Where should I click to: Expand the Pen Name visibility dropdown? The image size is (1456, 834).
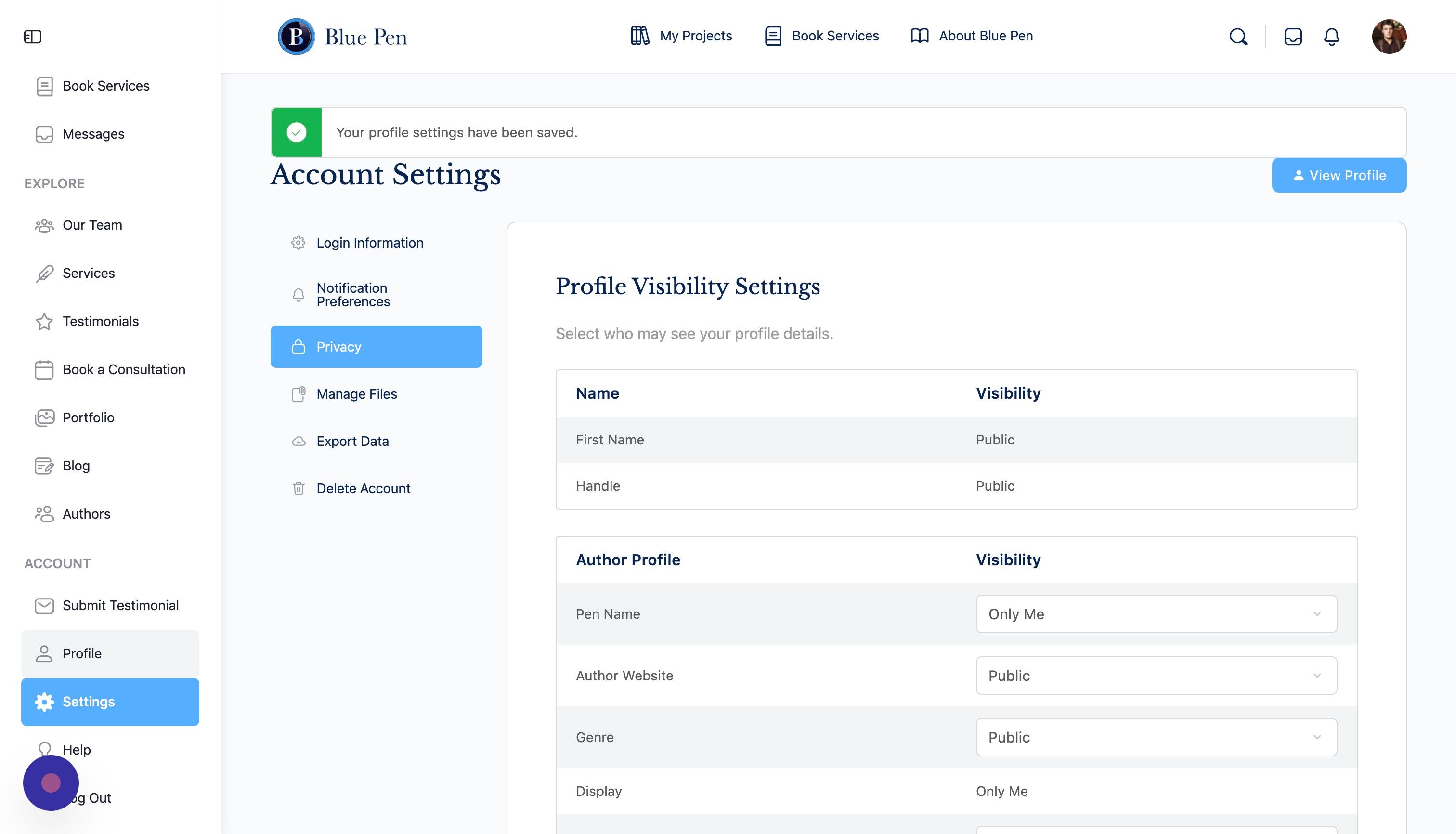(1156, 614)
